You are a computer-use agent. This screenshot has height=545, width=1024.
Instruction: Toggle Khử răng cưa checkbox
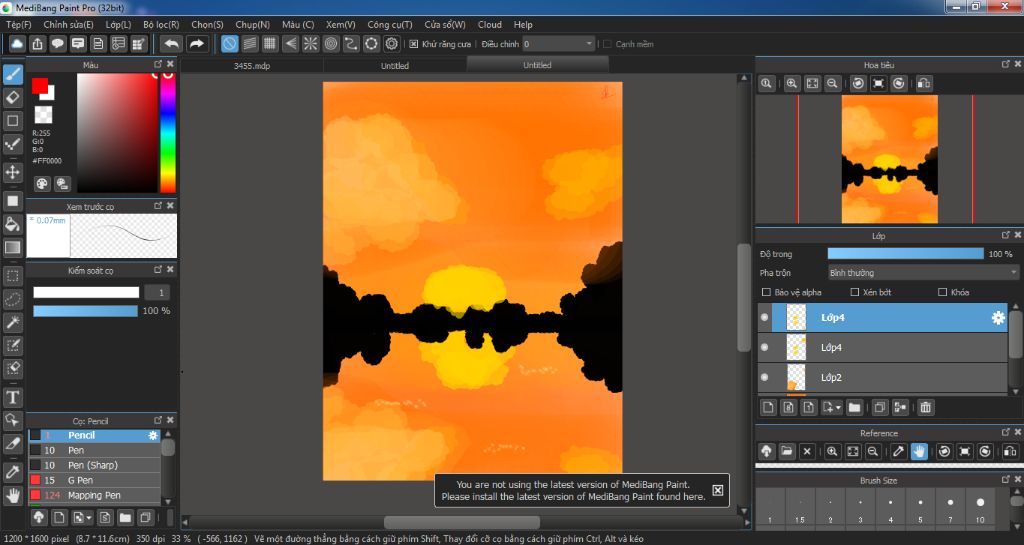point(413,44)
